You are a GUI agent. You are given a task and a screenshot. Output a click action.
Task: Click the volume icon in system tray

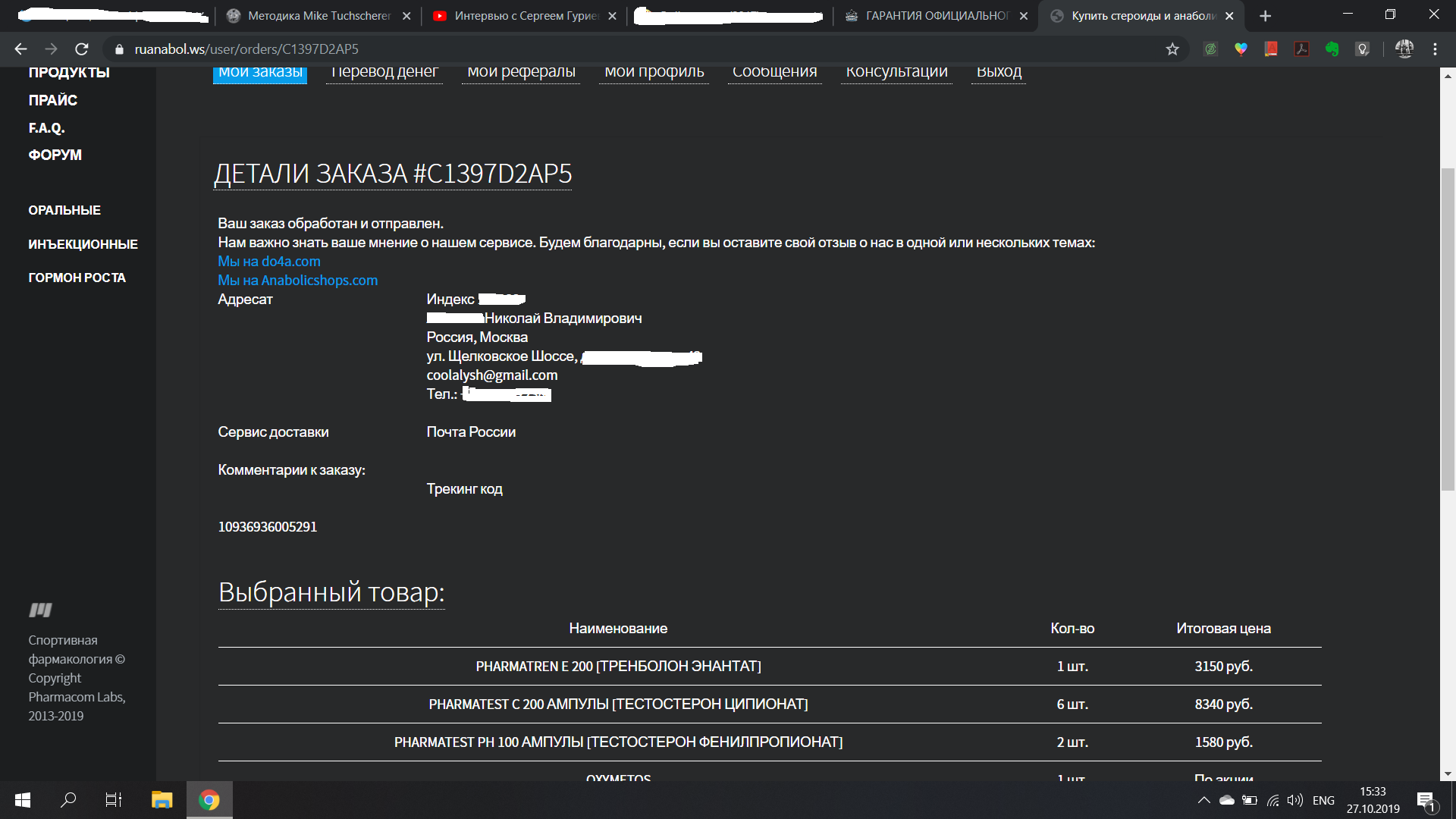click(x=1294, y=800)
